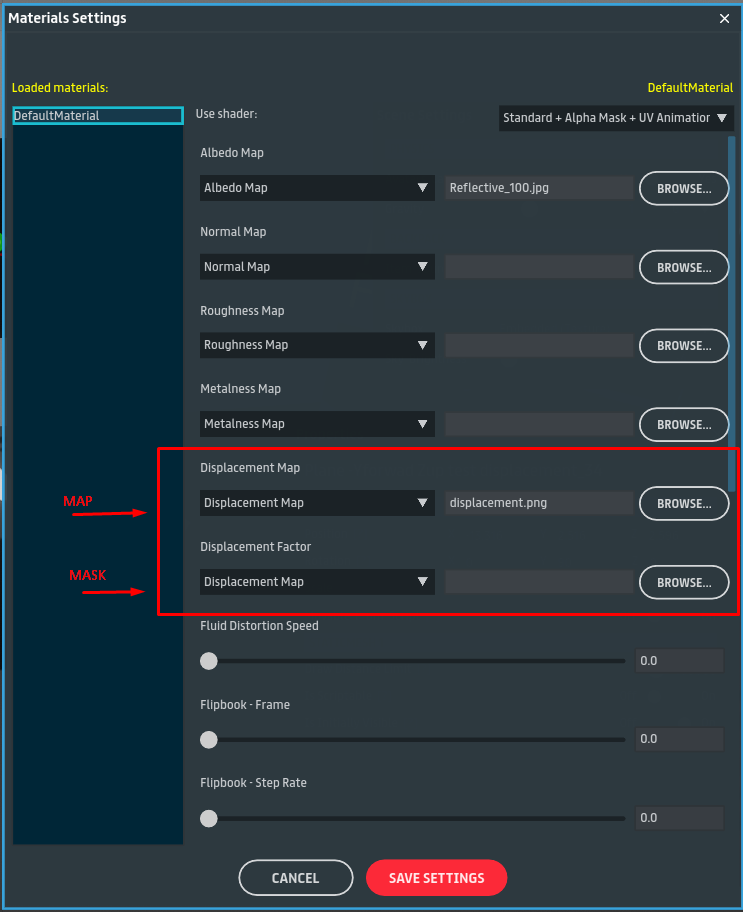Click the Flipbook - Frame slider handle
The height and width of the screenshot is (912, 743).
[x=209, y=740]
